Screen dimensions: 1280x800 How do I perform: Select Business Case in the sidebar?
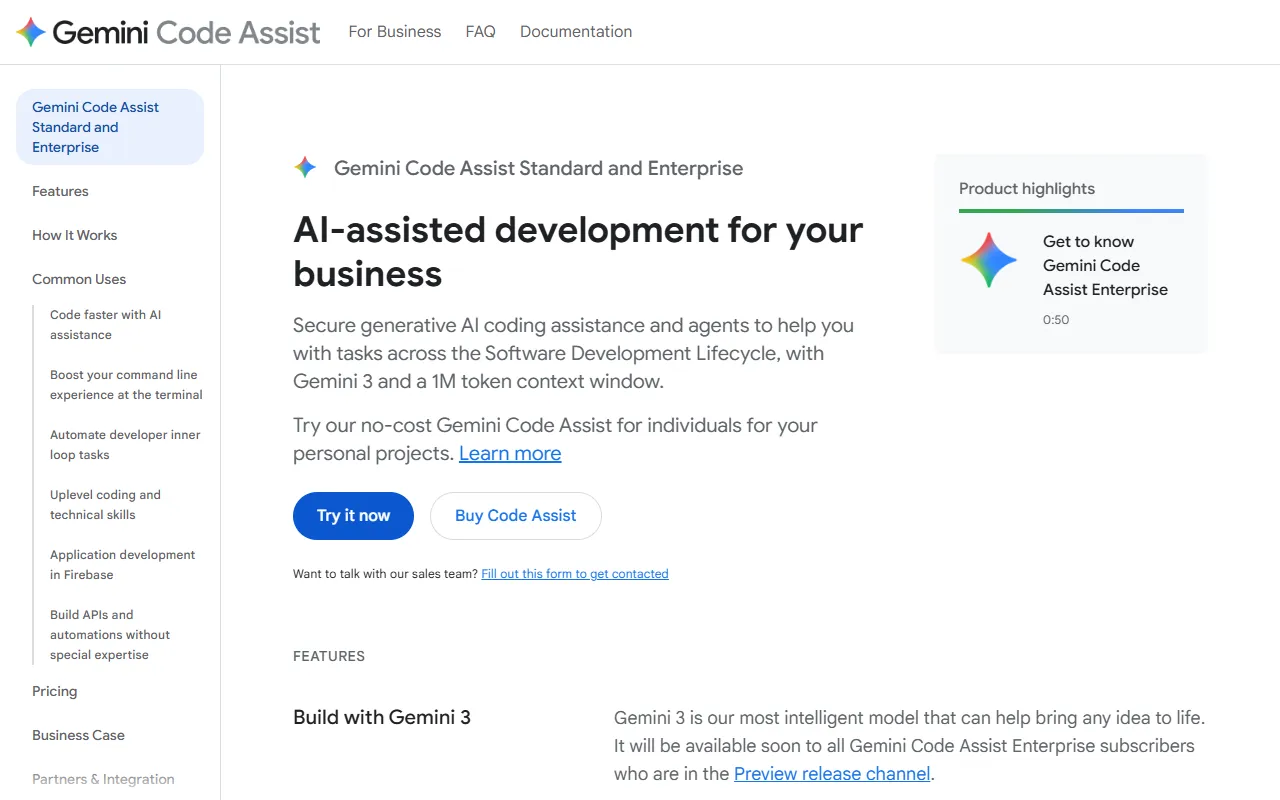point(78,735)
